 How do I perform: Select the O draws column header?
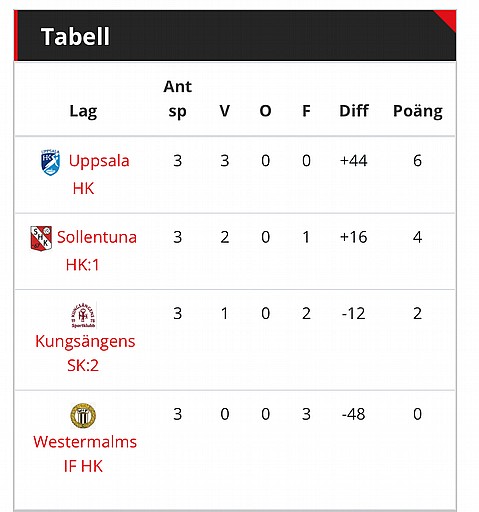265,111
